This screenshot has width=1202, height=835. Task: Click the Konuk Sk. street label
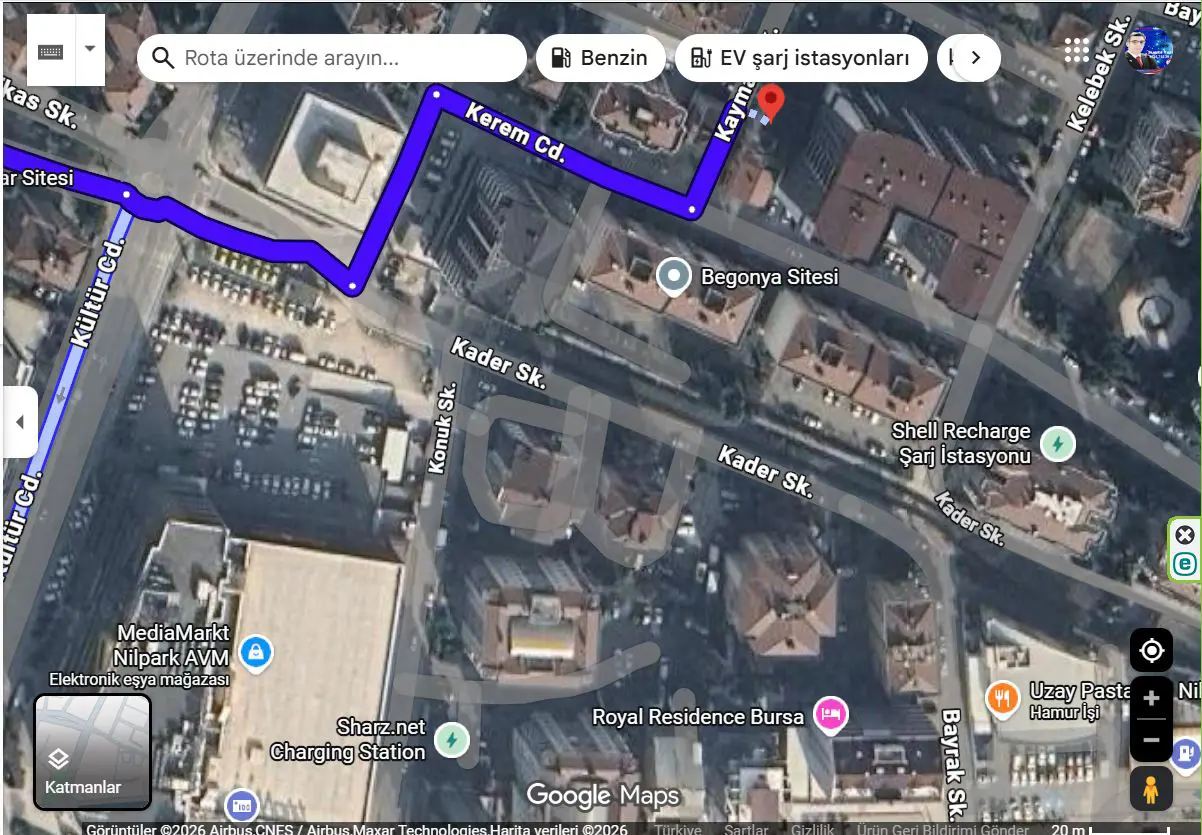pos(440,427)
